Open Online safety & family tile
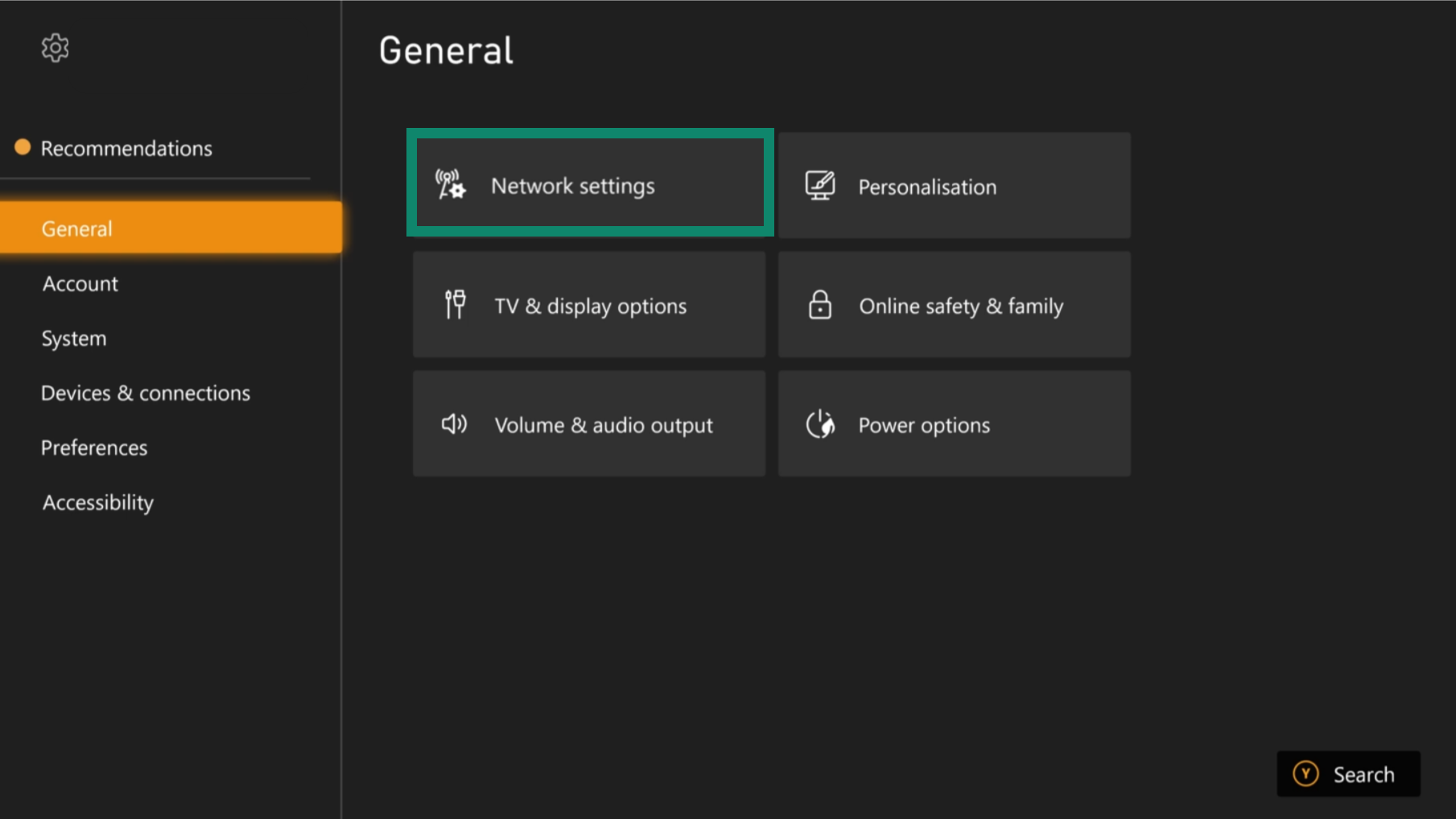 (x=955, y=304)
